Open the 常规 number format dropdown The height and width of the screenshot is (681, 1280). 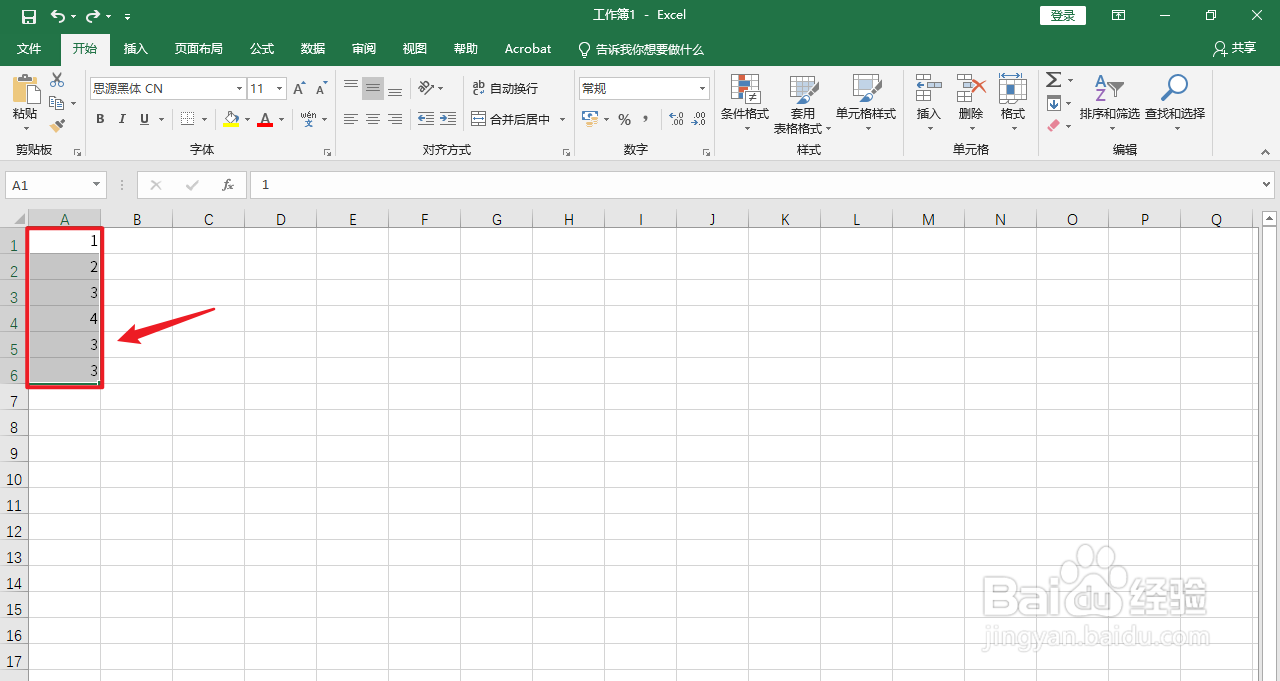(x=703, y=89)
